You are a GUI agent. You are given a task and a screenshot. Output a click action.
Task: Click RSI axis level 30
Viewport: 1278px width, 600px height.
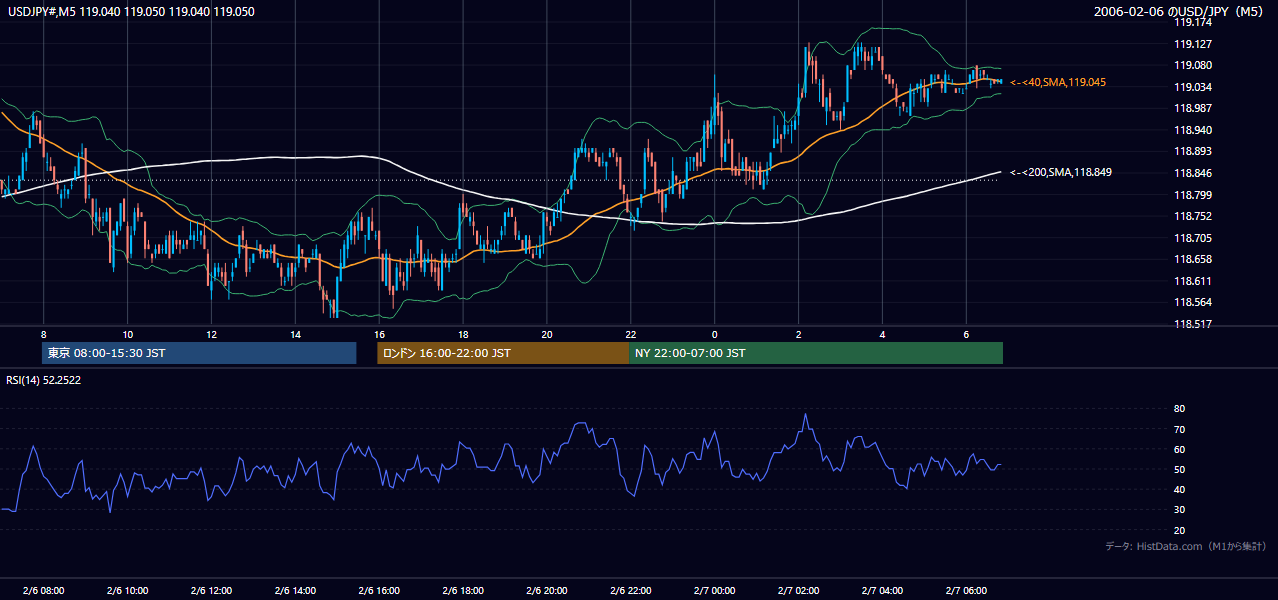(x=1180, y=510)
